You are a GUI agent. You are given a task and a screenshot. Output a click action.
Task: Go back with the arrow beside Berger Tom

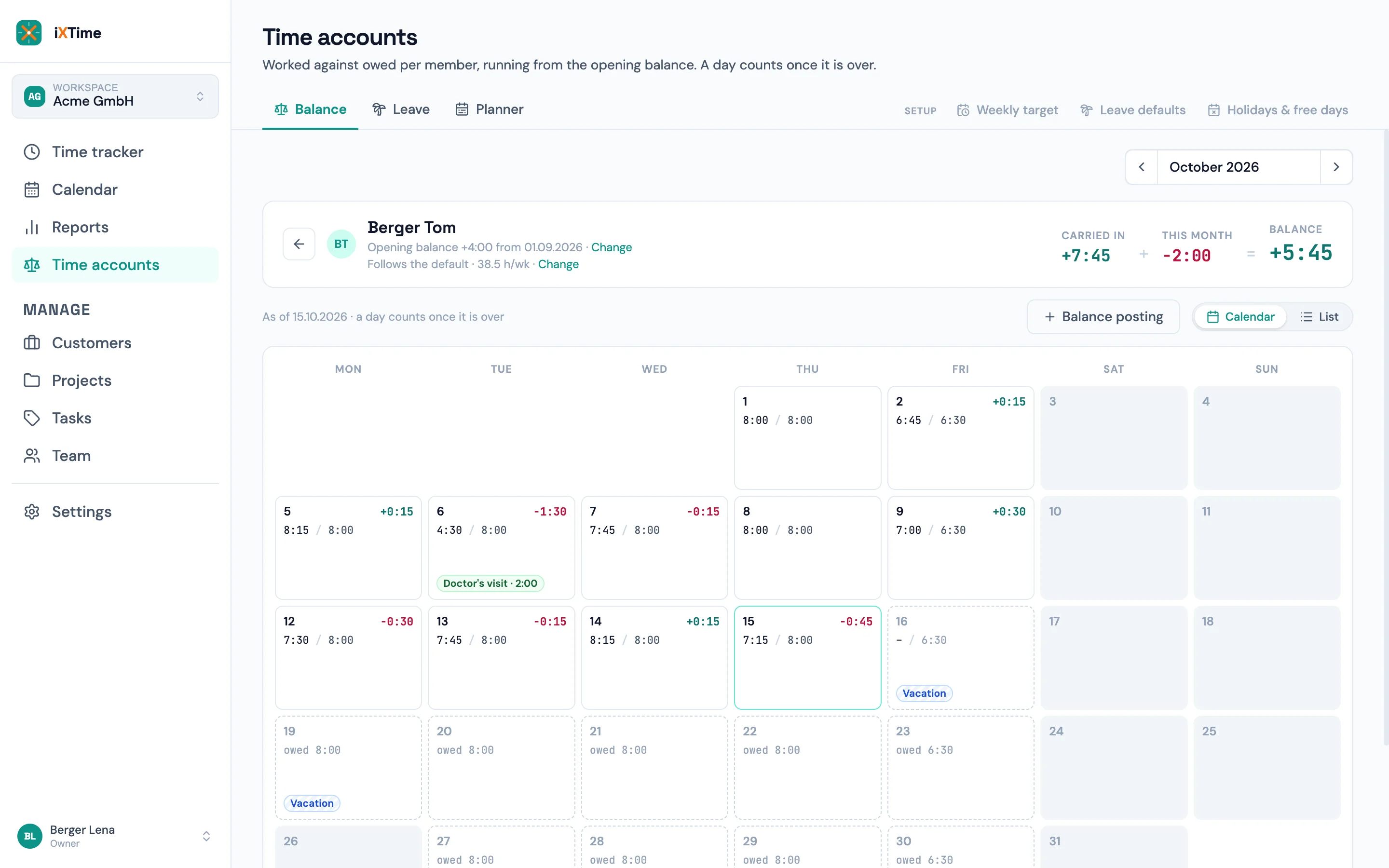coord(299,244)
